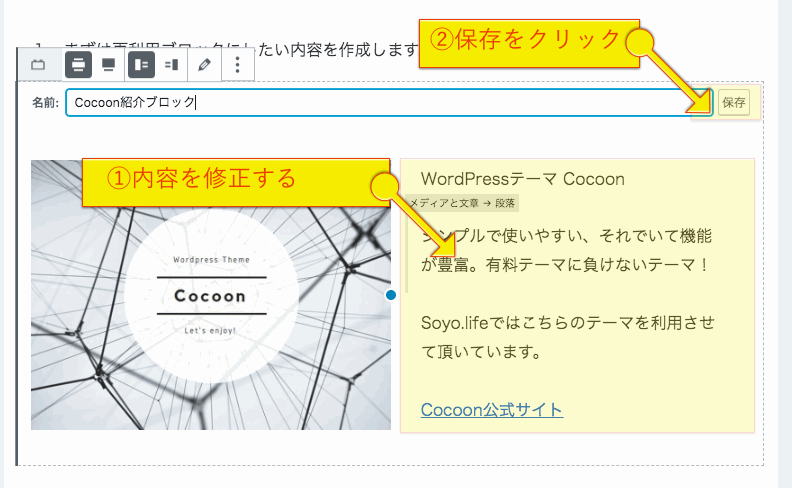
Task: Click the 名前: label
Action: [x=45, y=103]
